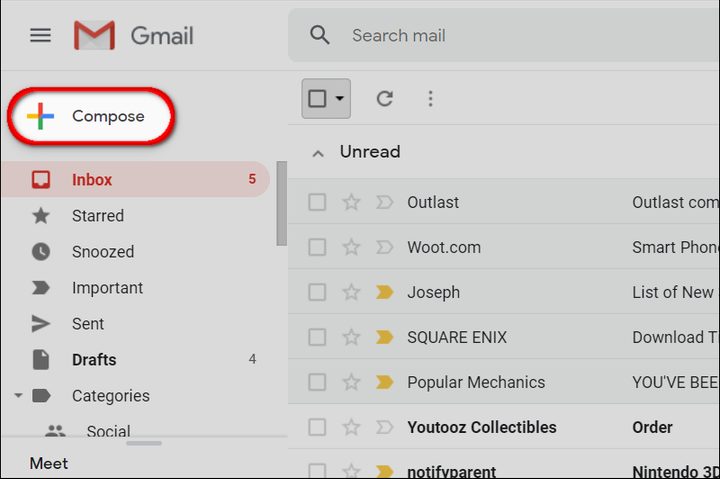Click the Drafts count 4
The width and height of the screenshot is (720, 479).
tap(252, 359)
